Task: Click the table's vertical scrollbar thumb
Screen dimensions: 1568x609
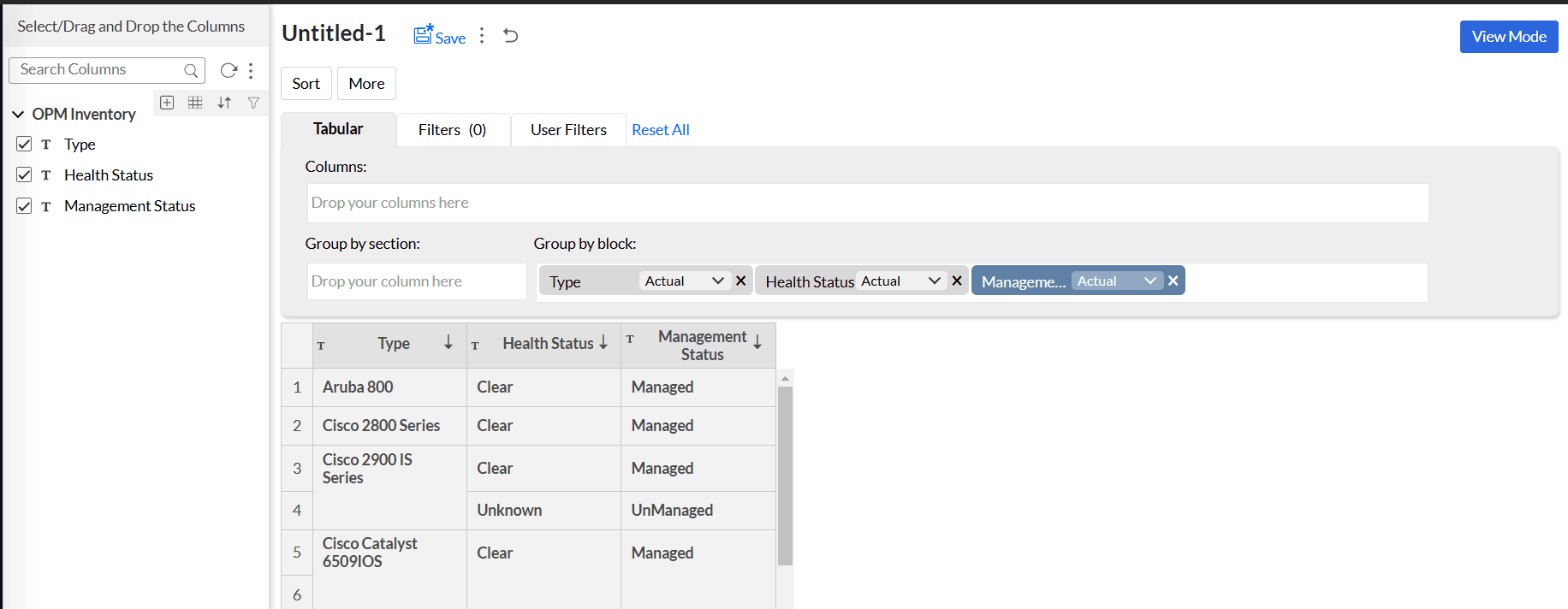Action: 785,475
